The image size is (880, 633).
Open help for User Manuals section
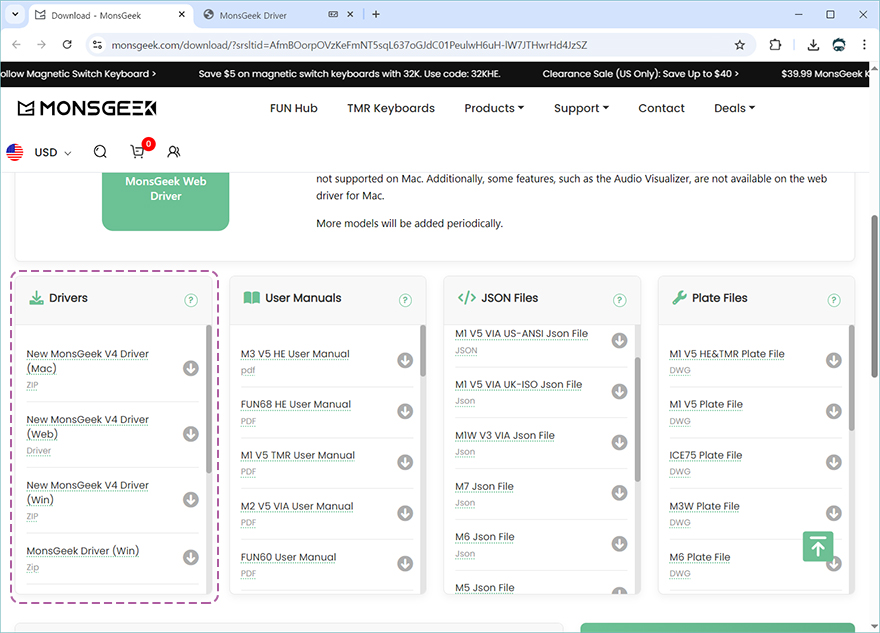405,300
